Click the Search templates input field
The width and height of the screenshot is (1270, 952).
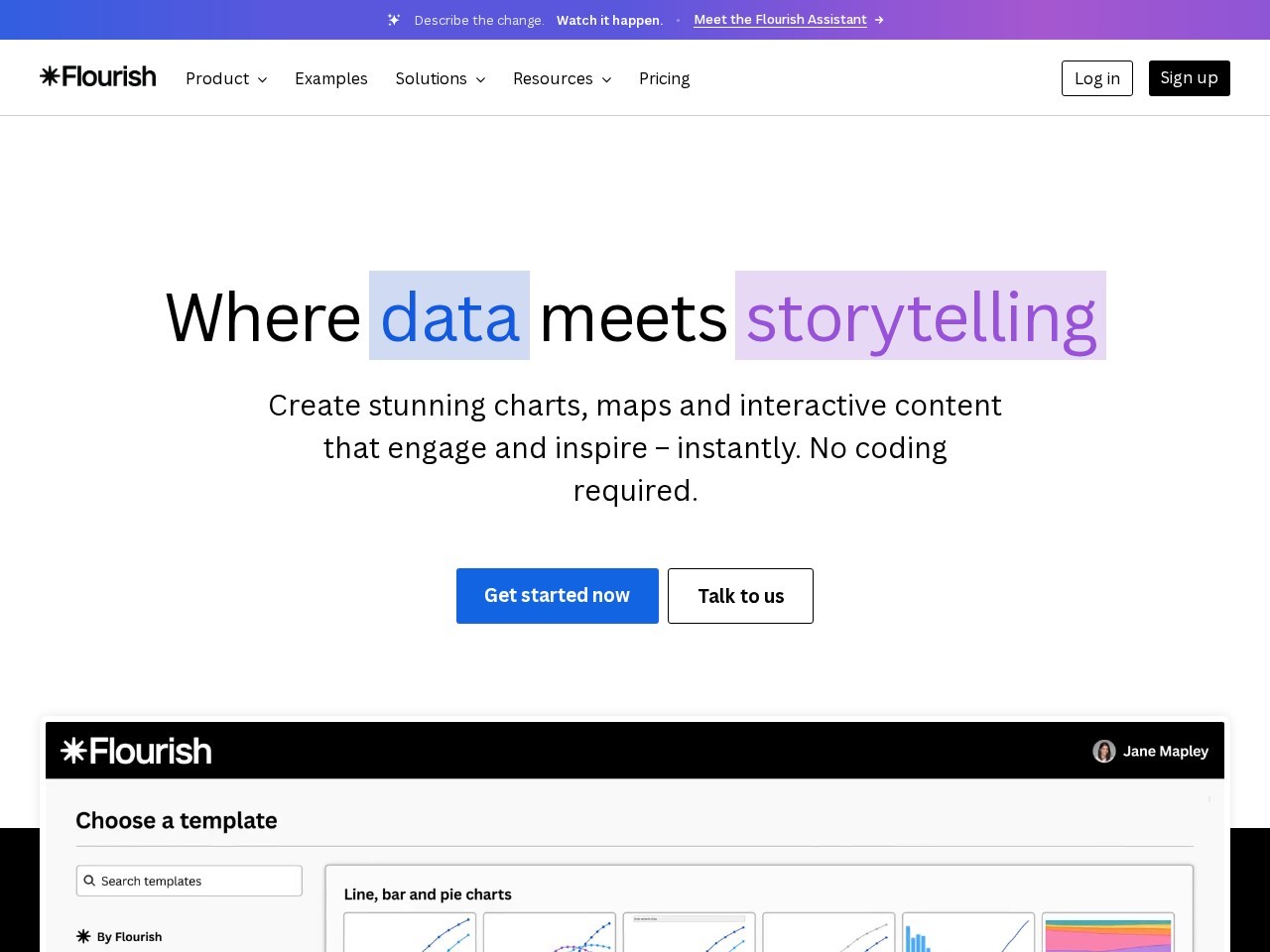coord(190,881)
